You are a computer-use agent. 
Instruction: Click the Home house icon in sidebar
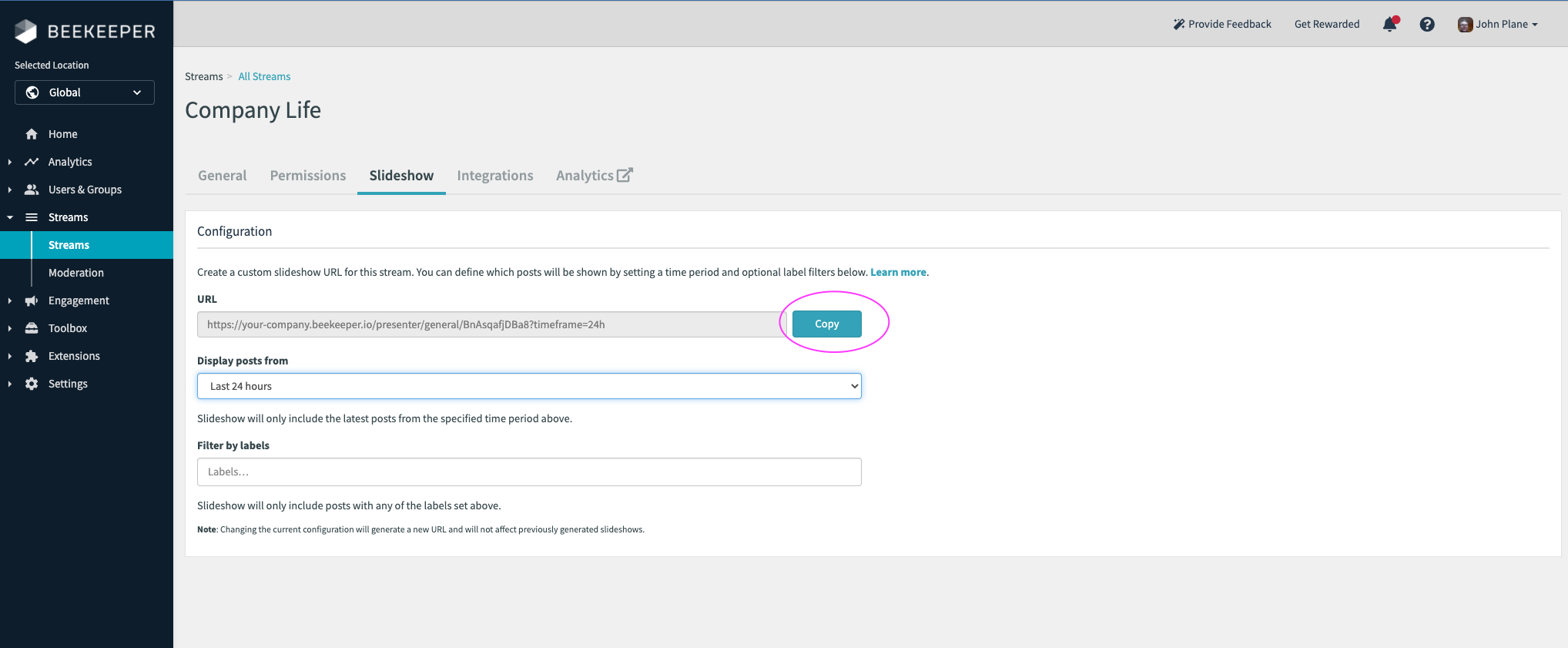tap(32, 134)
